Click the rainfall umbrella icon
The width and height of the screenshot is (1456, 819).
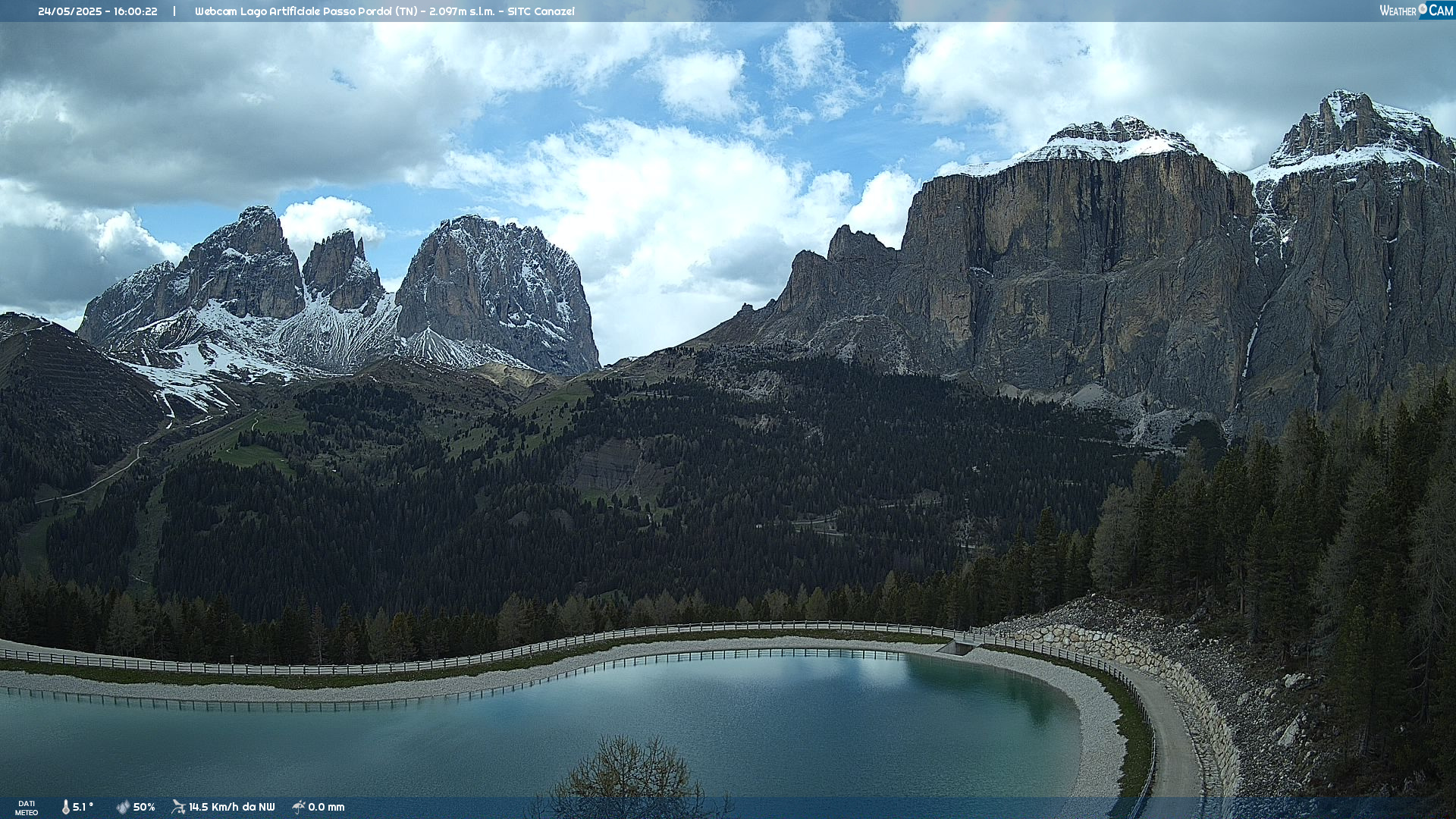pyautogui.click(x=299, y=807)
